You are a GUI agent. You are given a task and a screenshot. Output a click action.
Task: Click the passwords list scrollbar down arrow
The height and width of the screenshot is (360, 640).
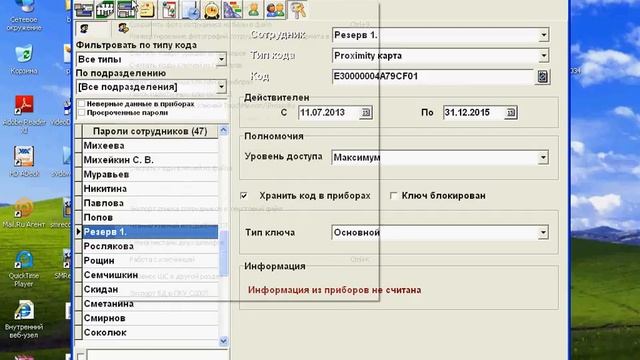[x=224, y=341]
